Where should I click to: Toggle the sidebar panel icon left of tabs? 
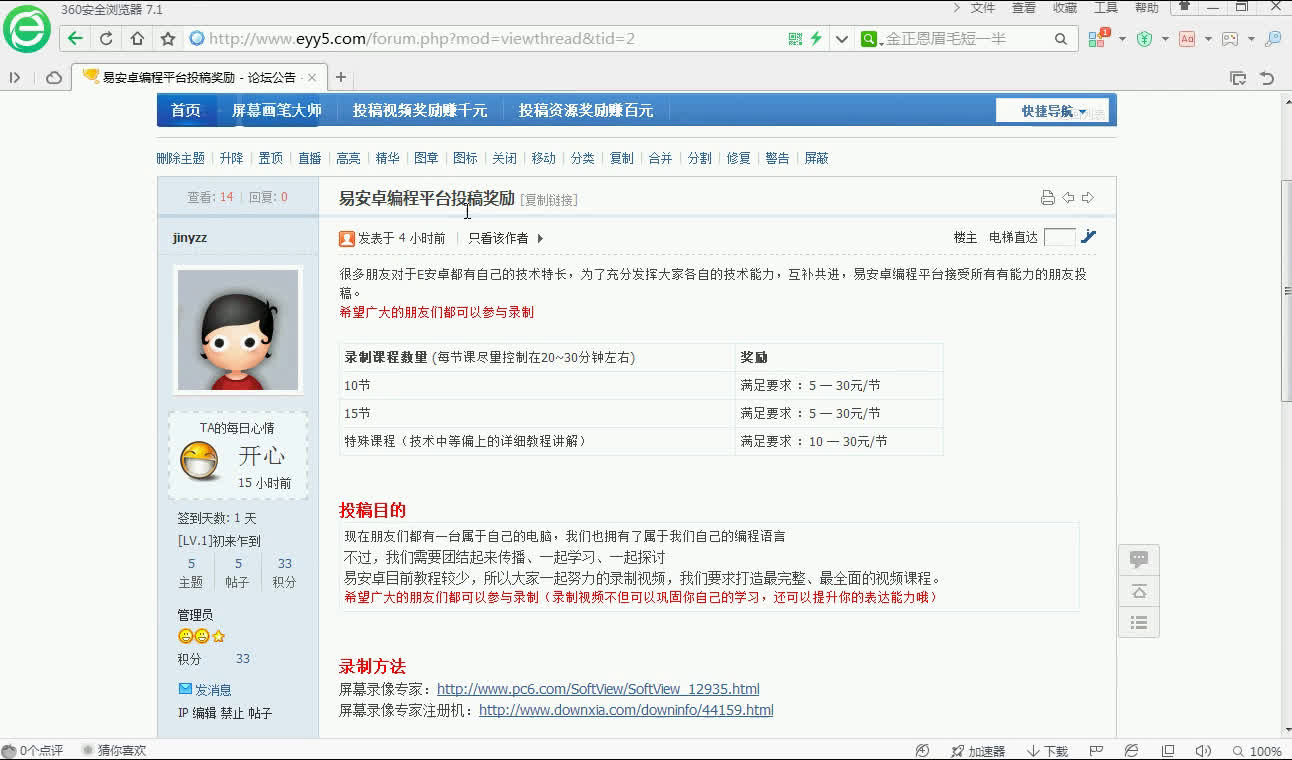15,77
